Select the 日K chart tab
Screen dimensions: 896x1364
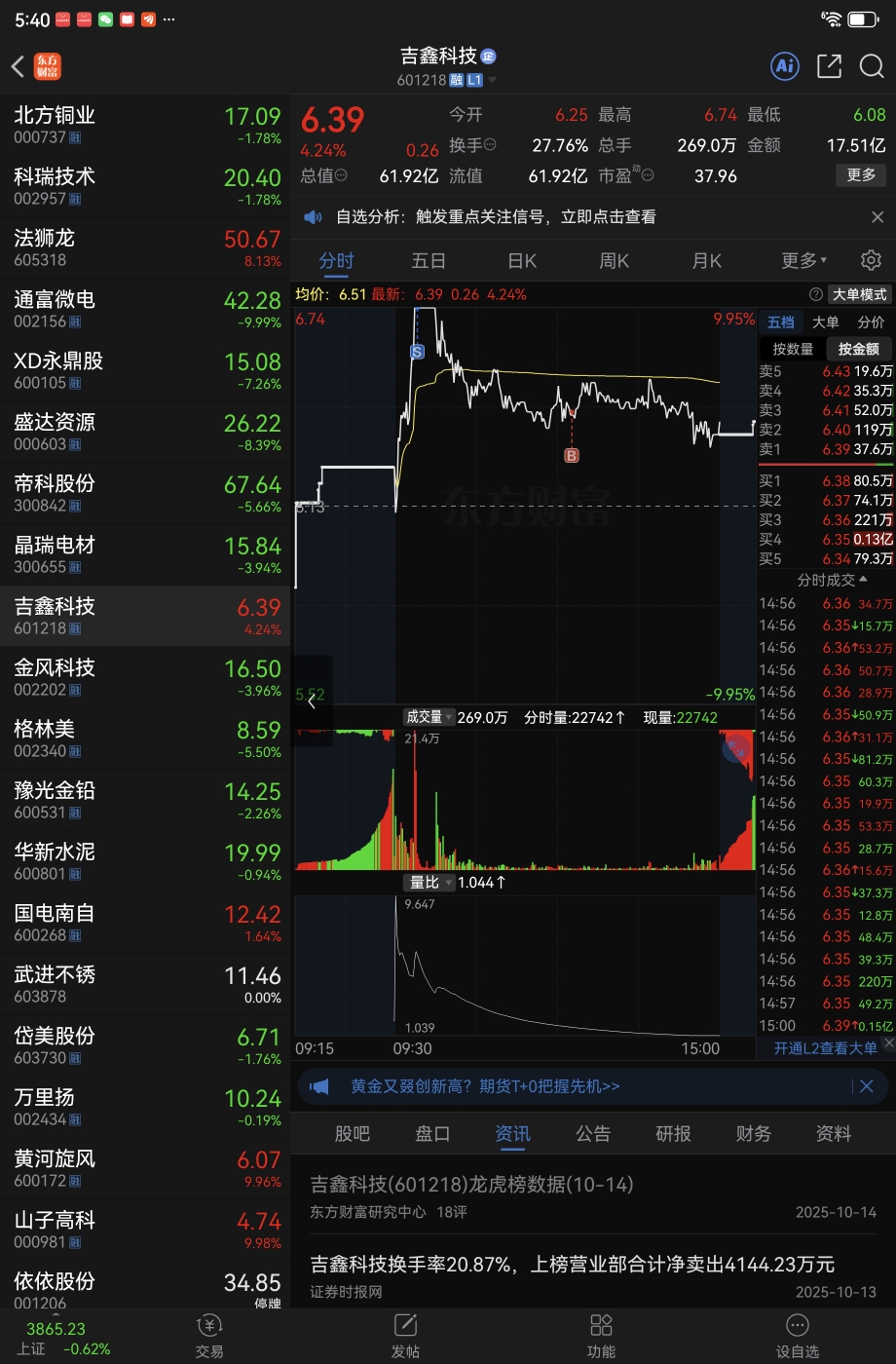(x=522, y=260)
